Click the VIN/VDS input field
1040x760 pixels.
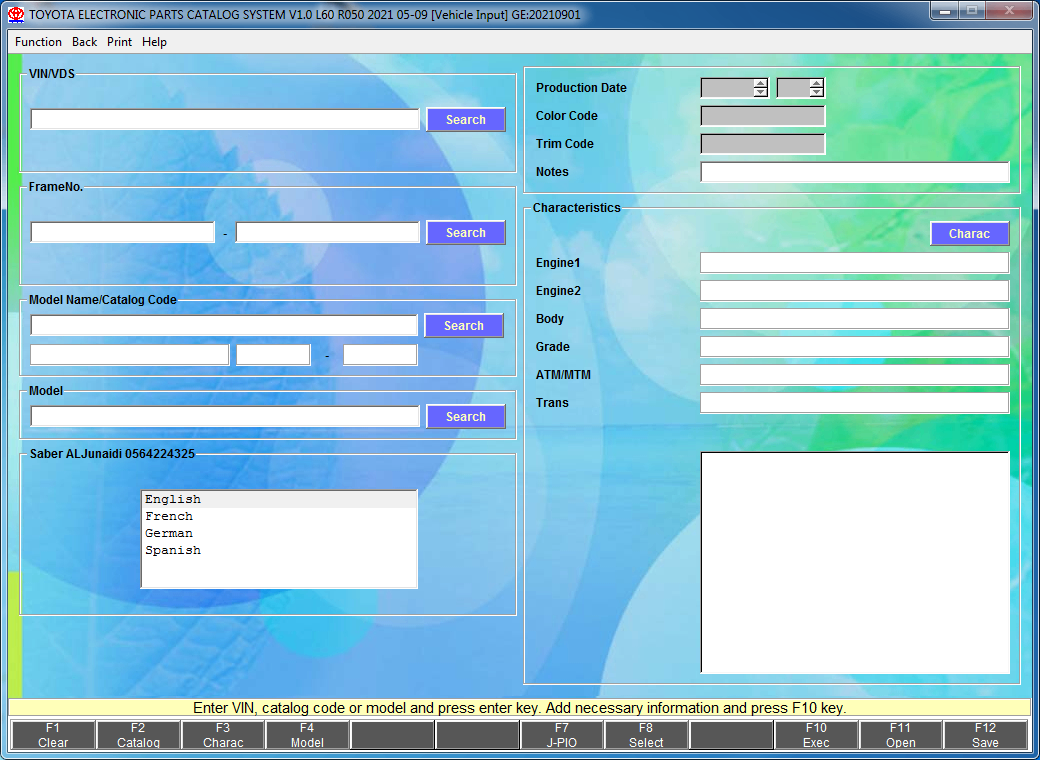coord(225,119)
